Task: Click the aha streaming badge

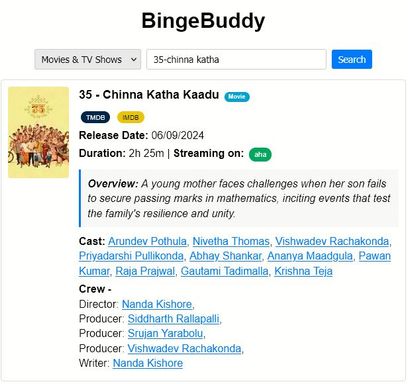Action: point(260,154)
